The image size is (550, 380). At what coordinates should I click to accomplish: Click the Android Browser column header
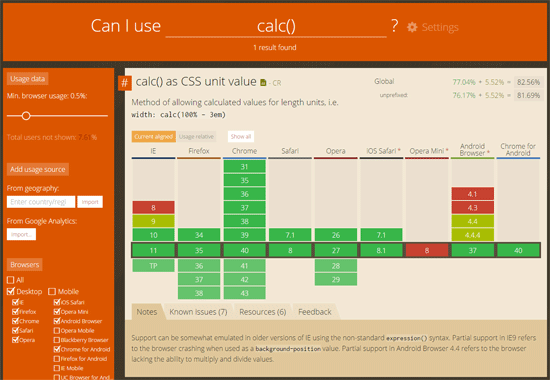[472, 150]
